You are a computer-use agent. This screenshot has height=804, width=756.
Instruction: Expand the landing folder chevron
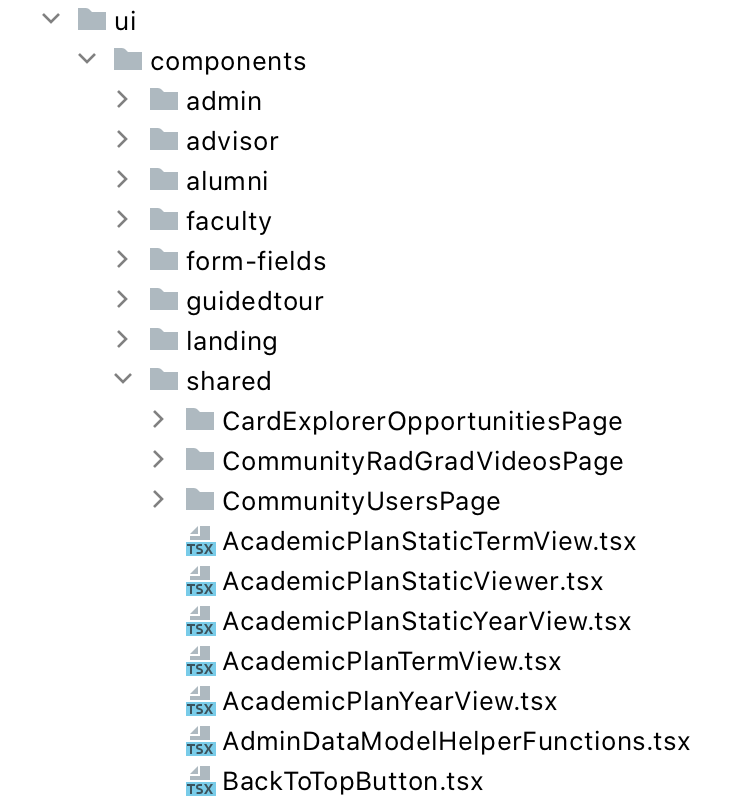[122, 339]
